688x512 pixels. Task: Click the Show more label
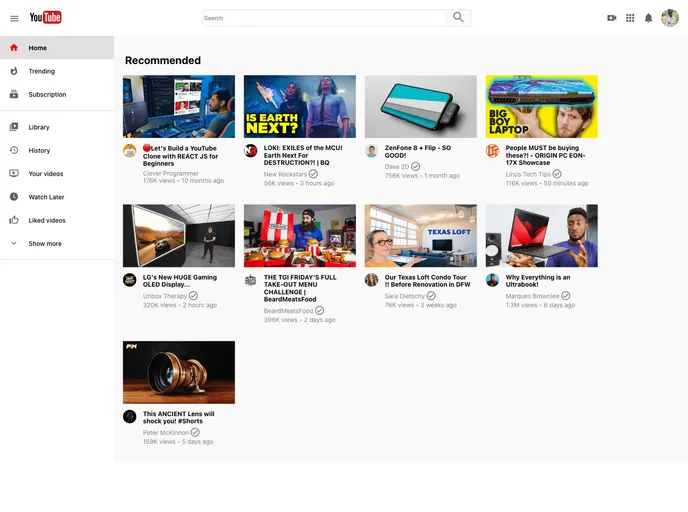click(x=45, y=243)
